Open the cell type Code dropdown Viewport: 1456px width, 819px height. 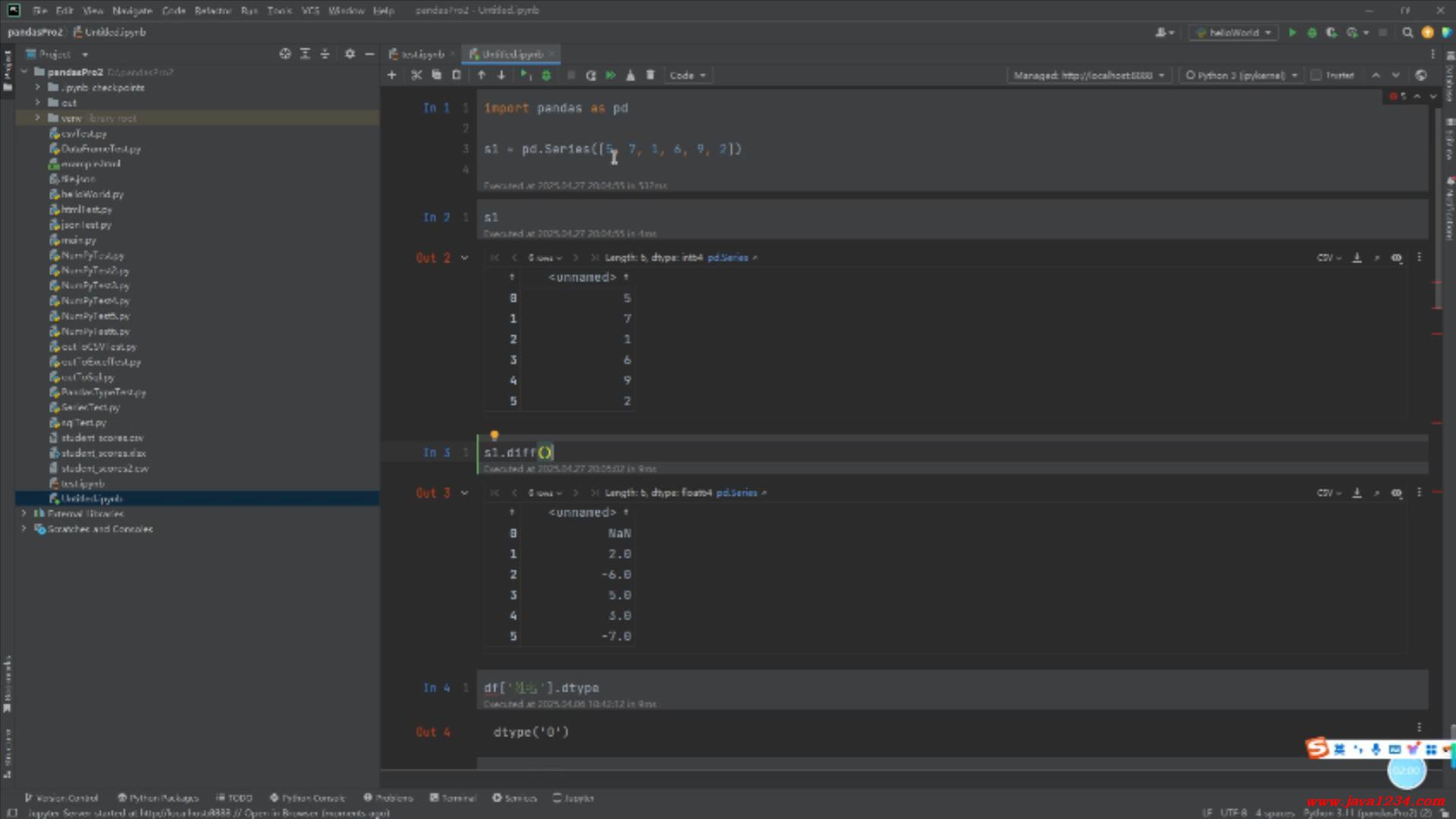[687, 75]
